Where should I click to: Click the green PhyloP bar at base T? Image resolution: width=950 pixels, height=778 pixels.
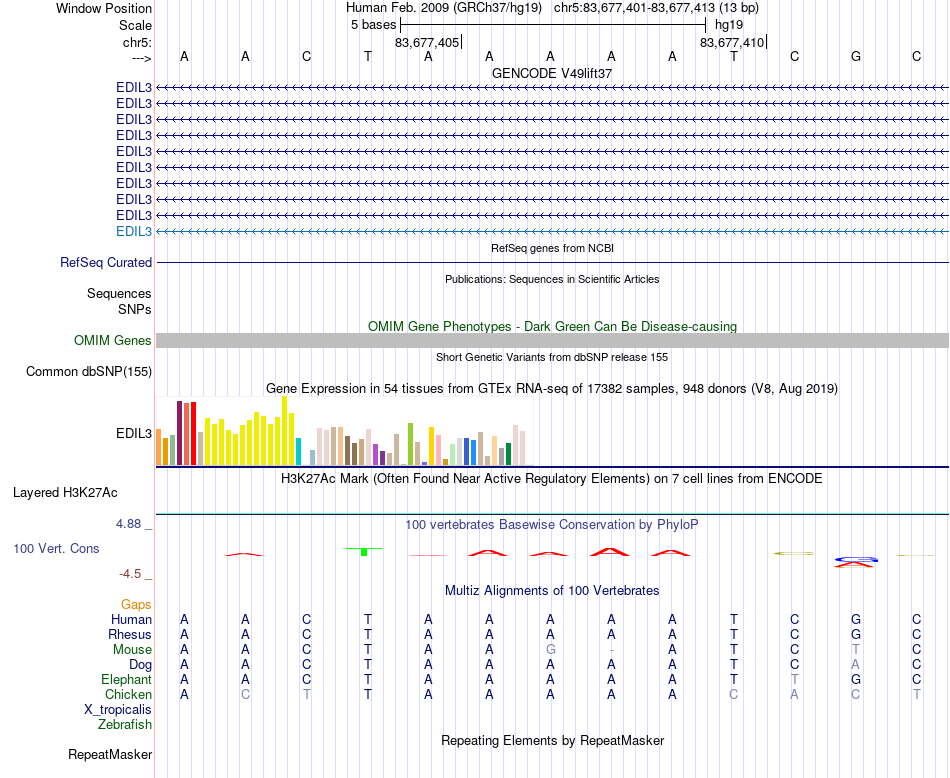[364, 551]
